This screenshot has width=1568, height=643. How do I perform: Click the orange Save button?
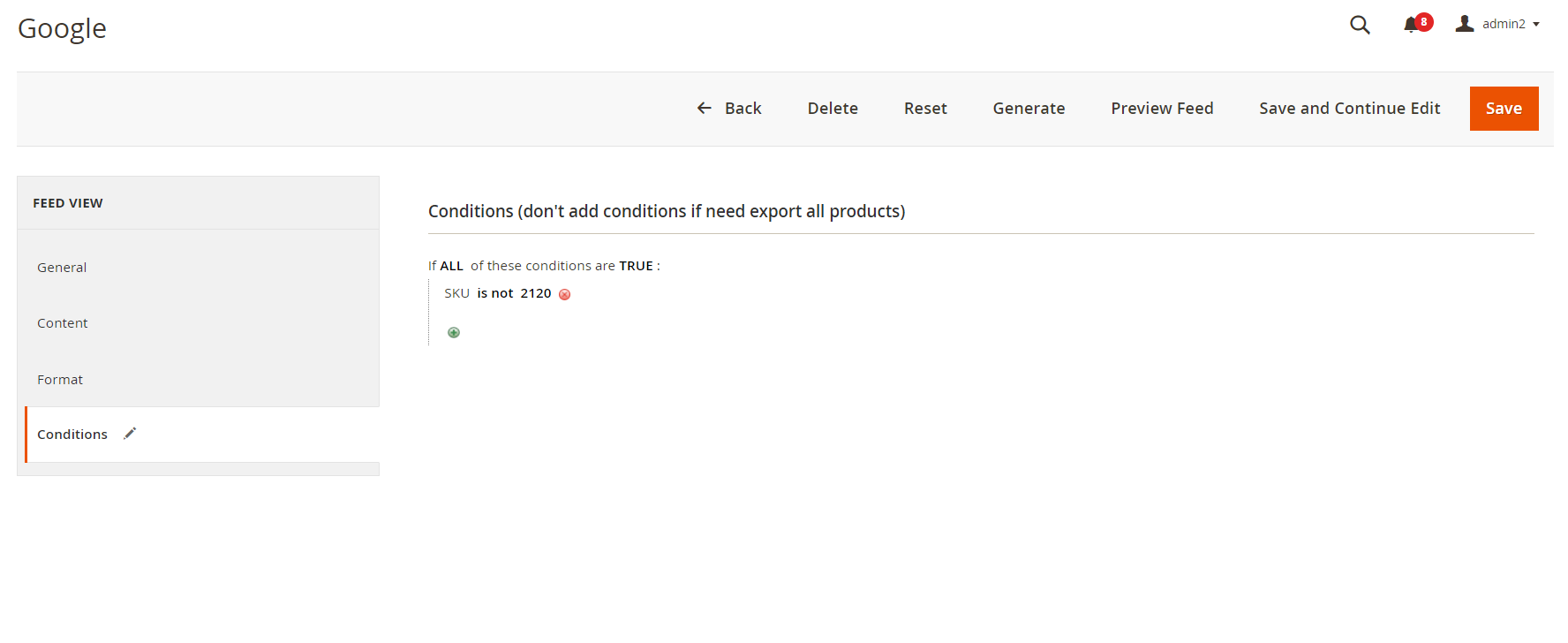pos(1504,109)
